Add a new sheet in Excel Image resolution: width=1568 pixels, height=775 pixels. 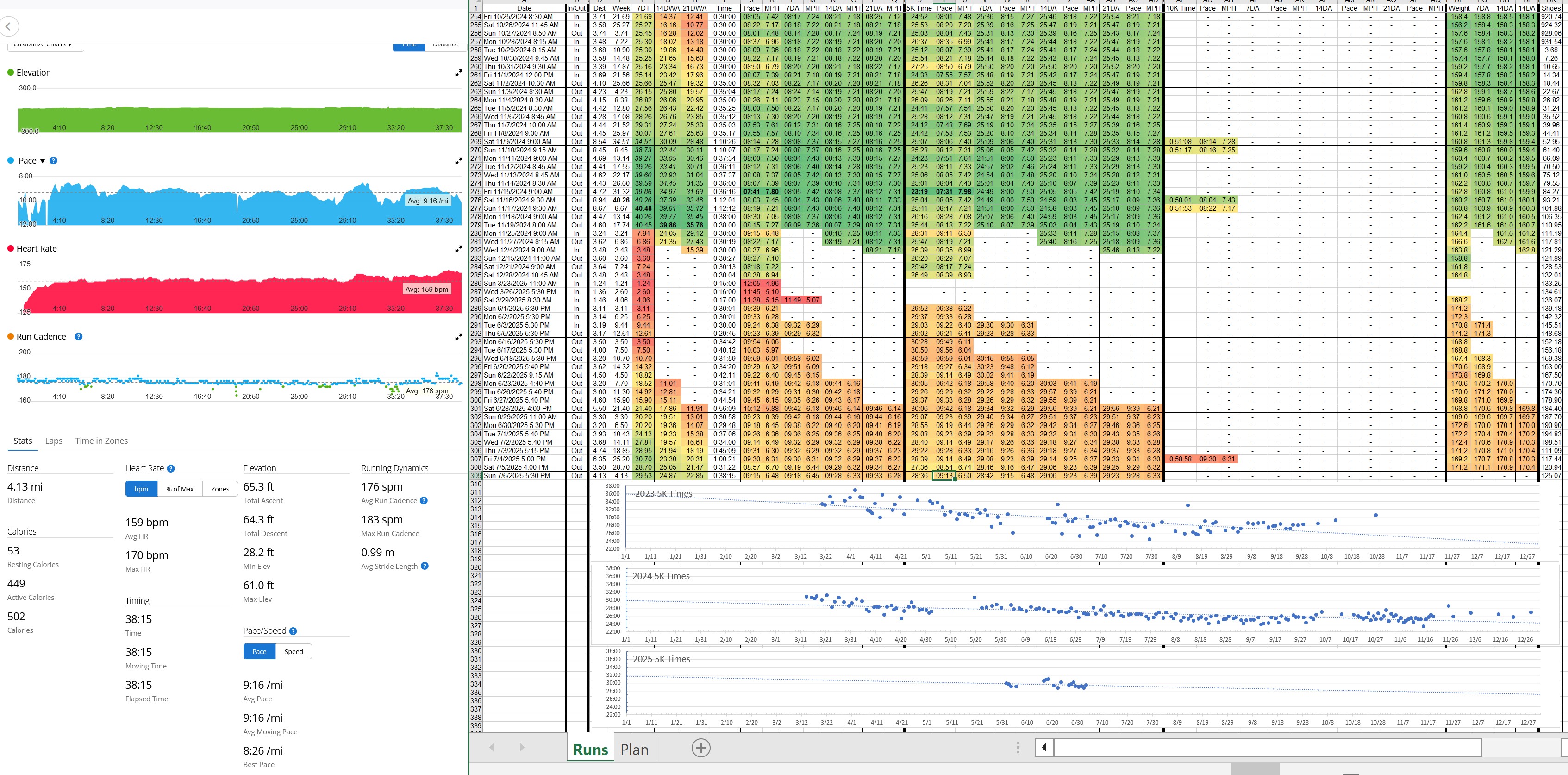click(700, 748)
